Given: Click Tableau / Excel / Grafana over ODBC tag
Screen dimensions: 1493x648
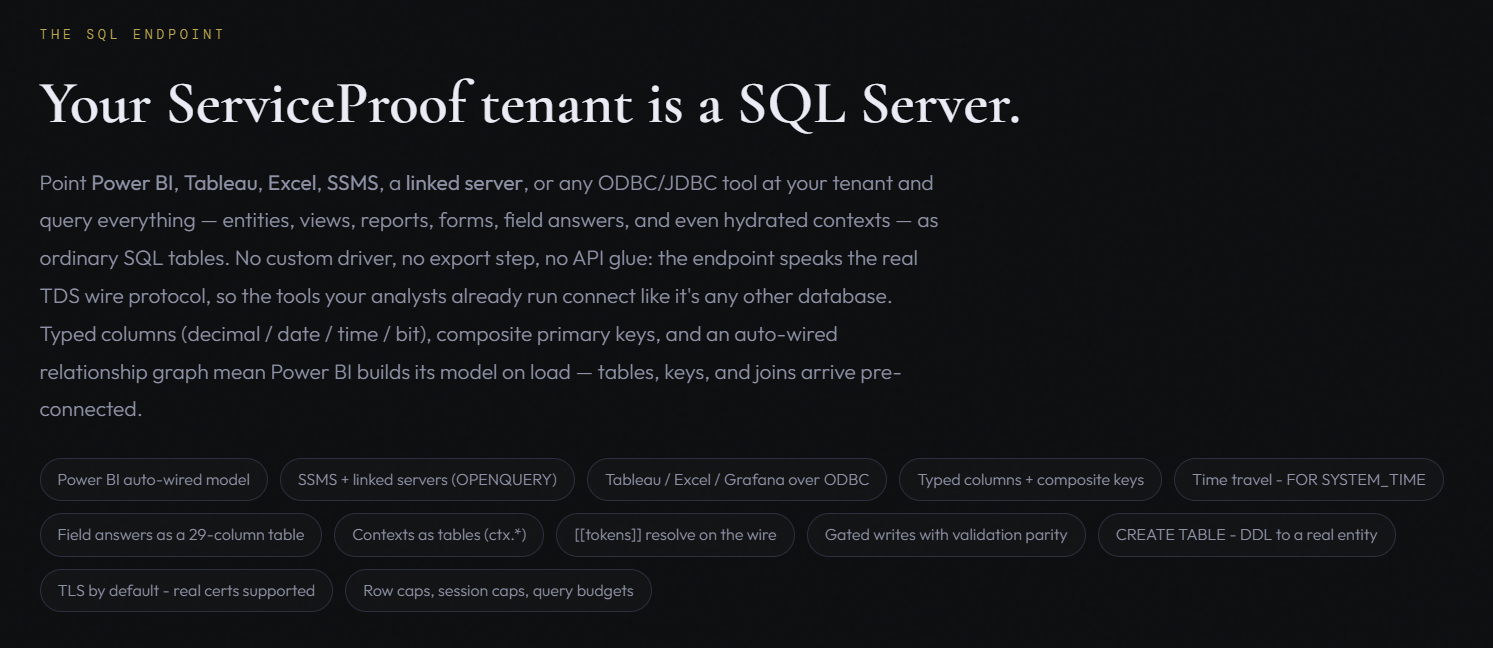Looking at the screenshot, I should pyautogui.click(x=737, y=480).
